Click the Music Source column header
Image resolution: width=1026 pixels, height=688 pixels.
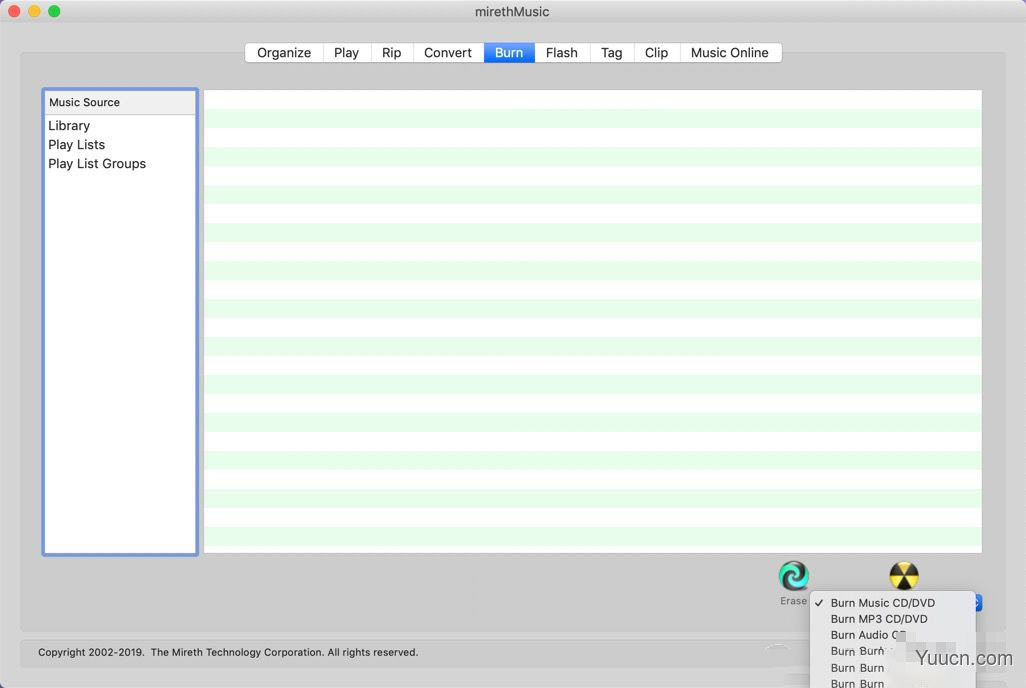point(120,102)
